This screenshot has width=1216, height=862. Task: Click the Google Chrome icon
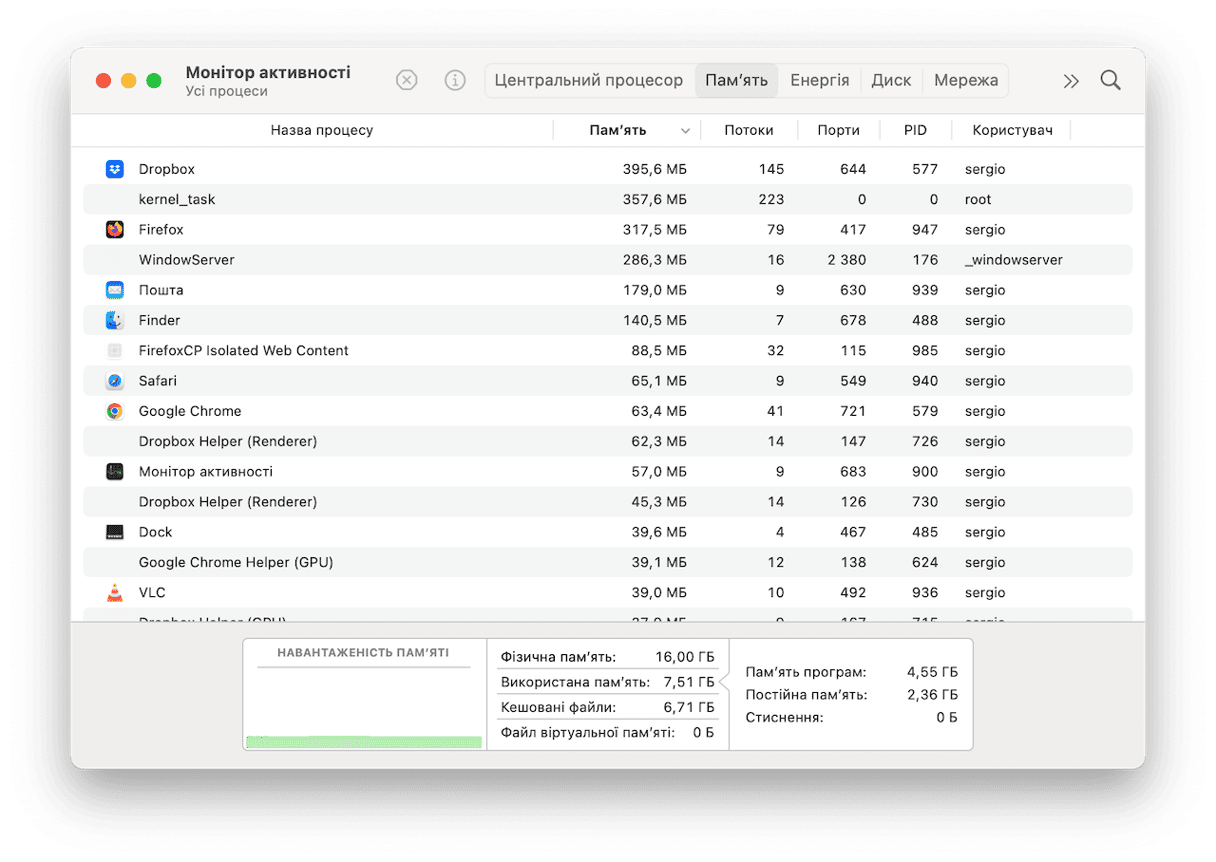pos(115,411)
